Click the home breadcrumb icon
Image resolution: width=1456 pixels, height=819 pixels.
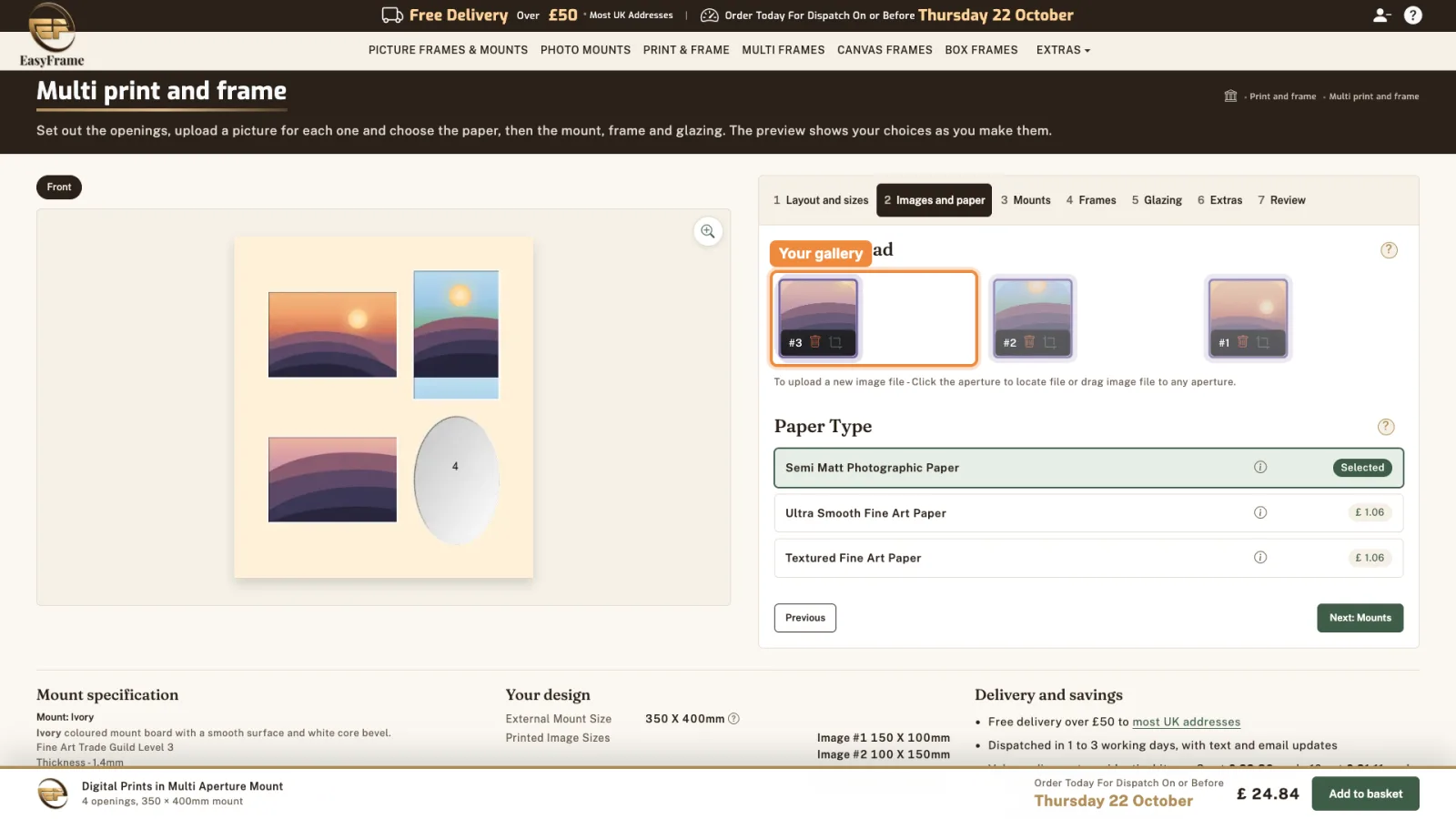pyautogui.click(x=1230, y=96)
